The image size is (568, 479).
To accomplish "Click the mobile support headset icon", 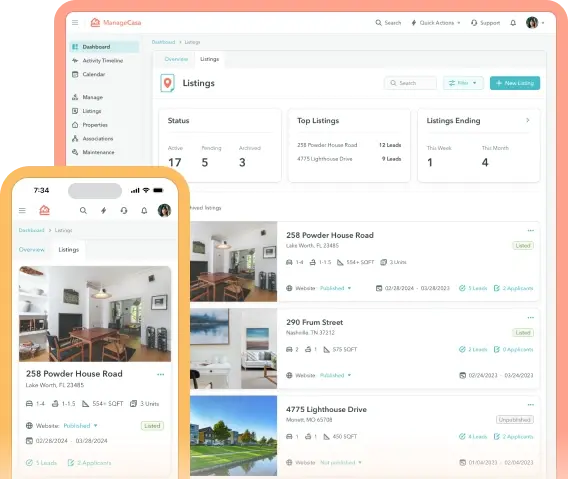I will (124, 211).
